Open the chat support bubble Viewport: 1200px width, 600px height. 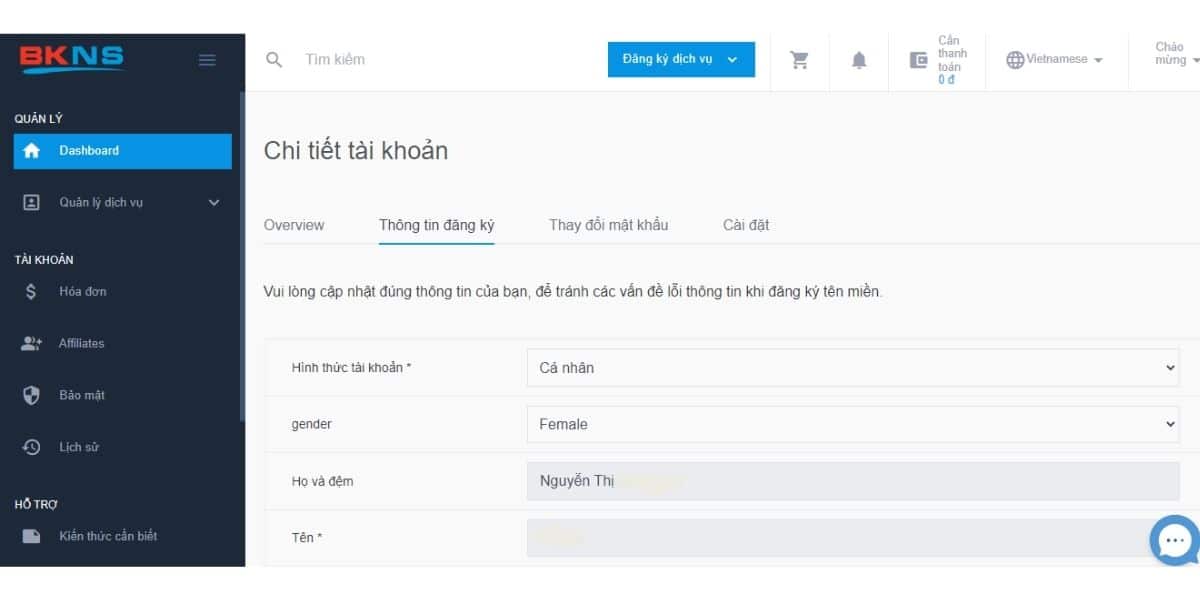coord(1174,540)
